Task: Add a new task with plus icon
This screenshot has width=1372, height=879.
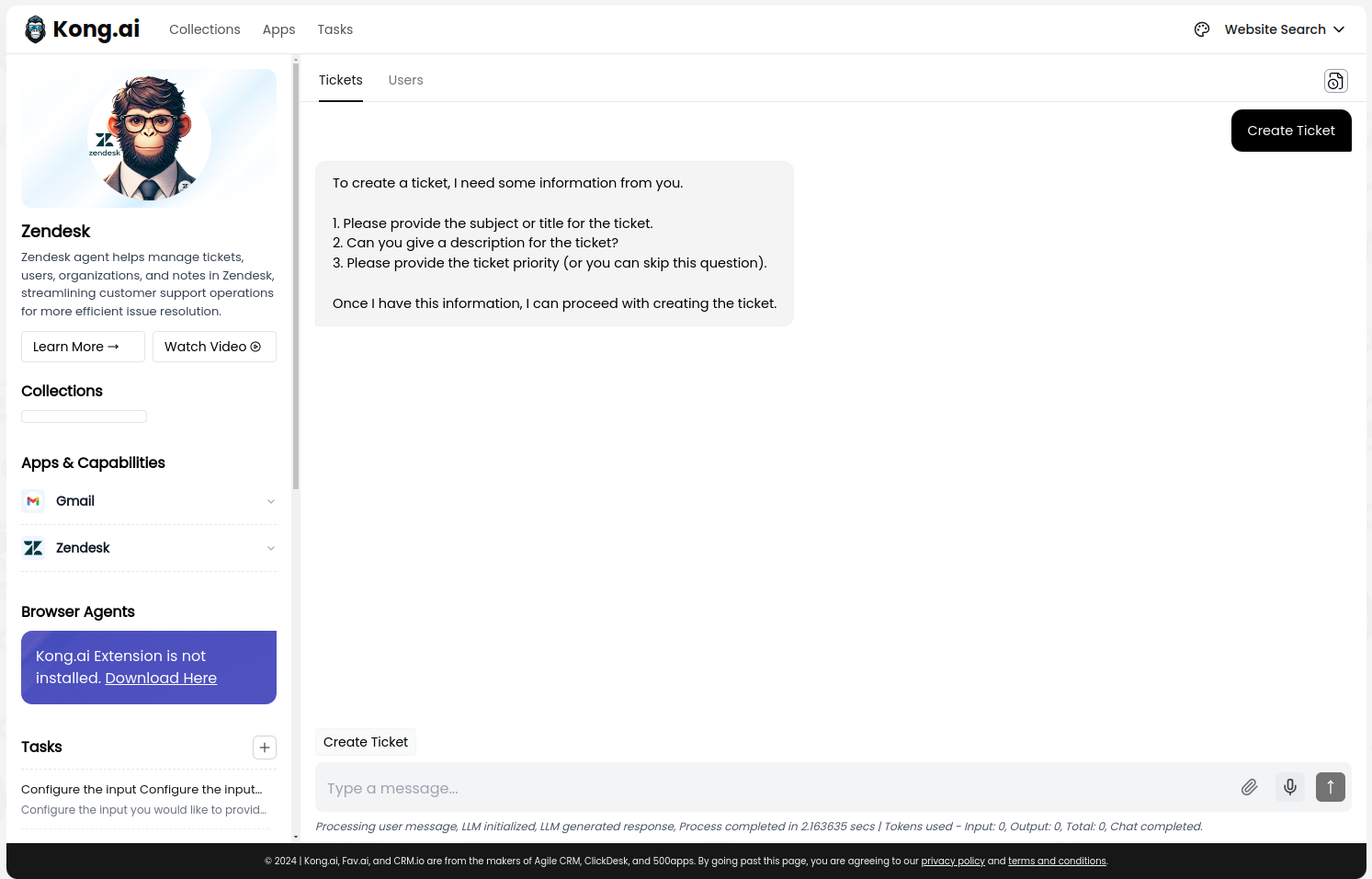Action: [x=265, y=748]
